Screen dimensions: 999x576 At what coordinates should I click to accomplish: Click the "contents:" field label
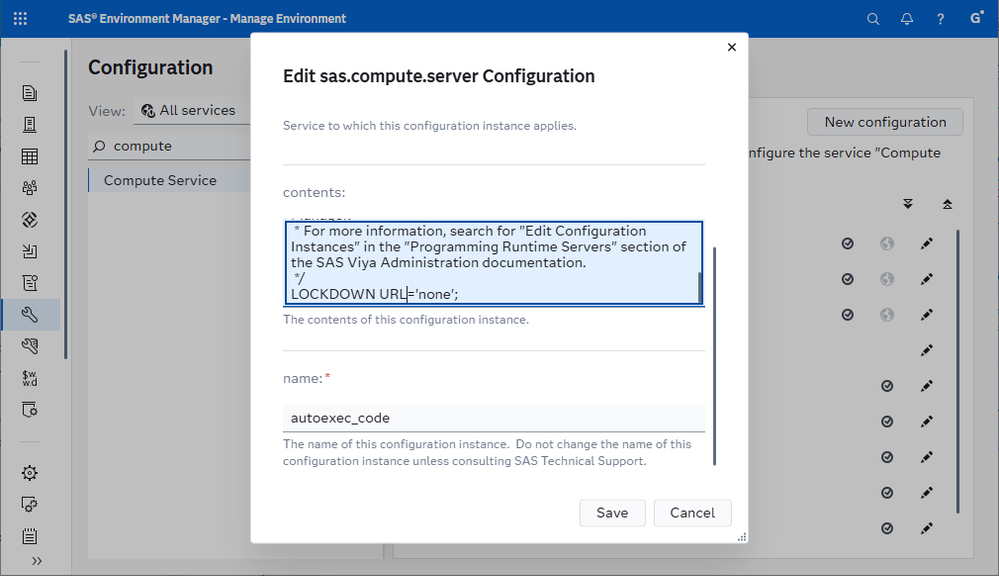(x=314, y=192)
